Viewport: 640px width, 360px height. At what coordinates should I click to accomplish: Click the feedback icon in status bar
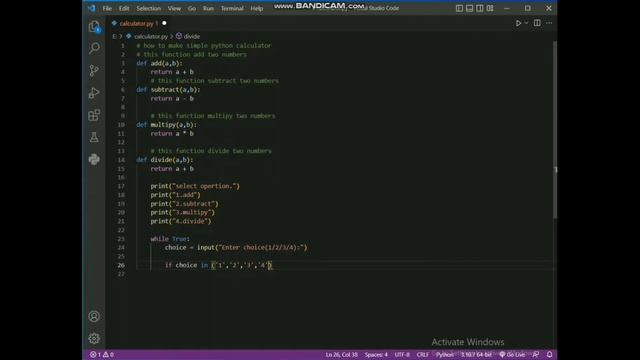[x=536, y=355]
